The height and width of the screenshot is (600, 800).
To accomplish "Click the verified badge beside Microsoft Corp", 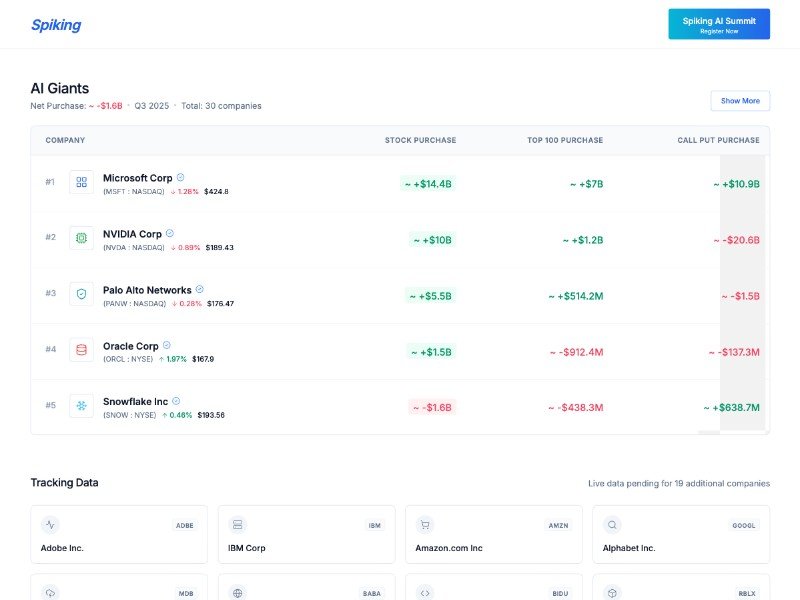I will 180,177.
